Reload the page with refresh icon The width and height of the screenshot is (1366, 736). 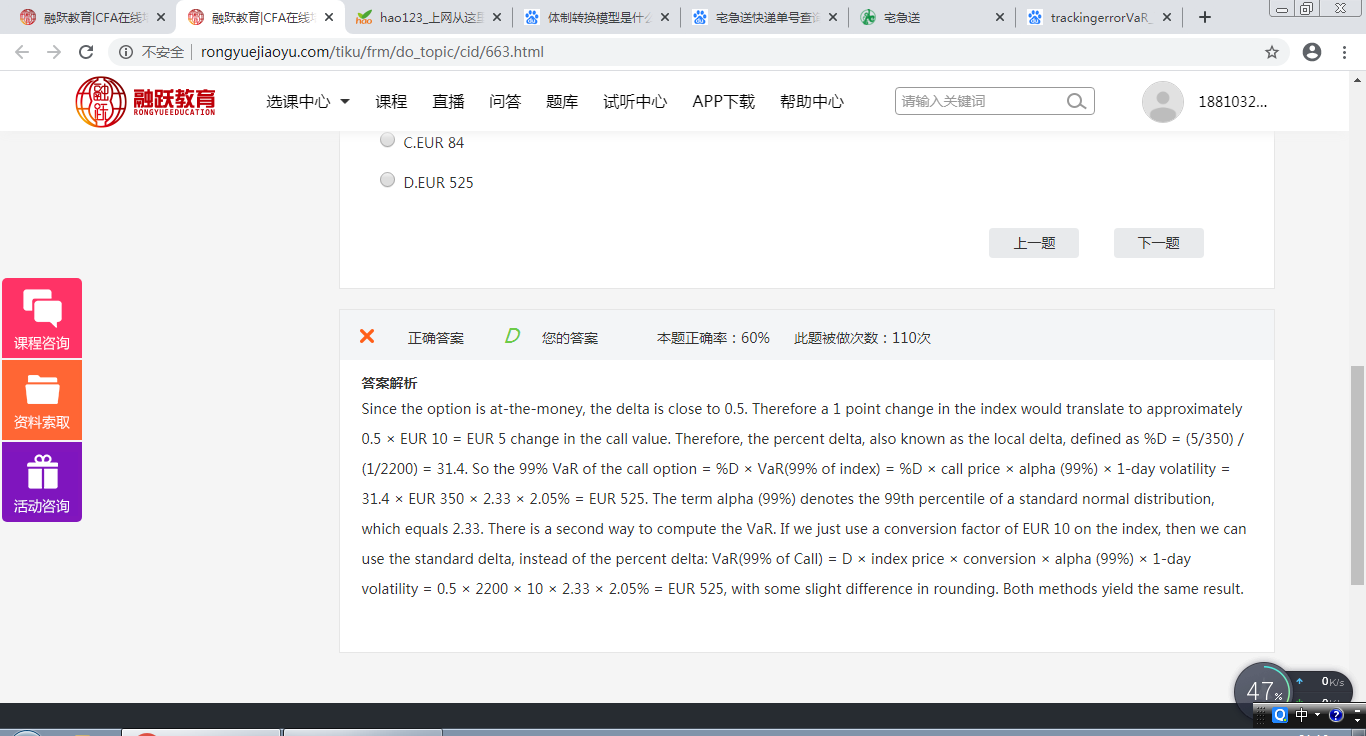(86, 52)
